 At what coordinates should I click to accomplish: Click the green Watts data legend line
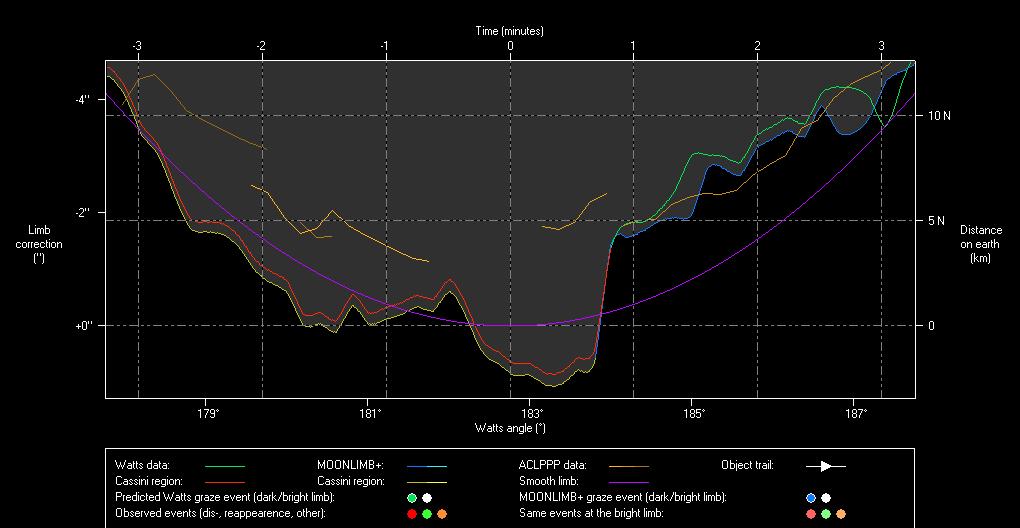224,466
